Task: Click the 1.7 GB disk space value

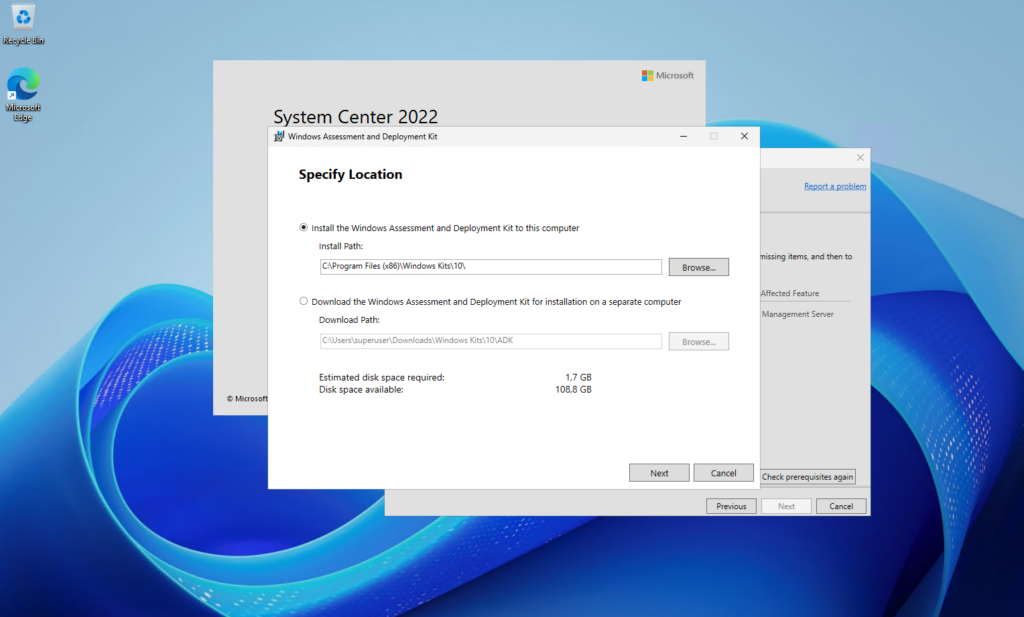Action: tap(578, 377)
